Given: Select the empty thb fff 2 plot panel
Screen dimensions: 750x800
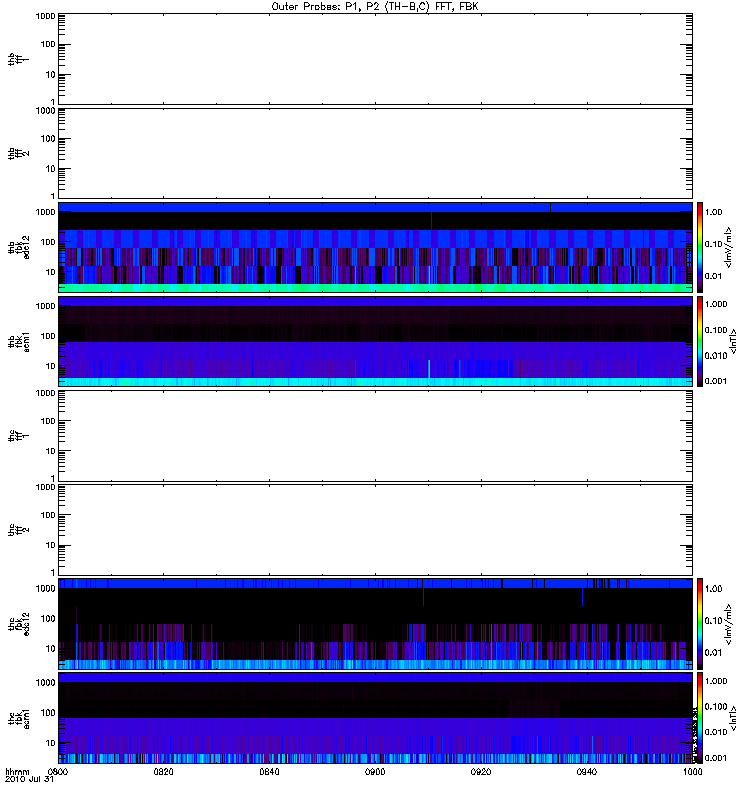Looking at the screenshot, I should pos(375,153).
